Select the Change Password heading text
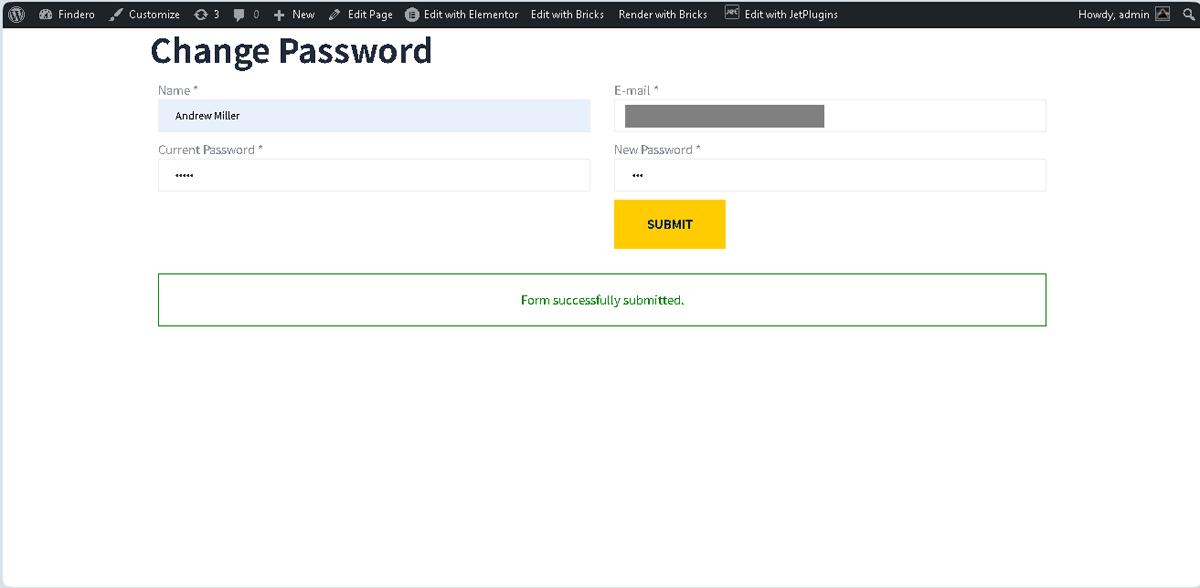1200x588 pixels. 291,50
